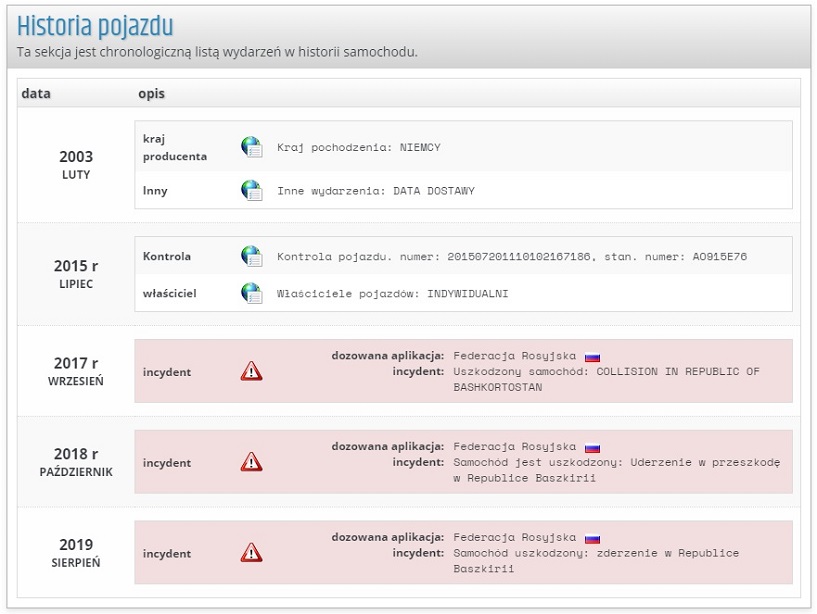
Task: Select the 2003 LUTY date entry
Action: [76, 165]
